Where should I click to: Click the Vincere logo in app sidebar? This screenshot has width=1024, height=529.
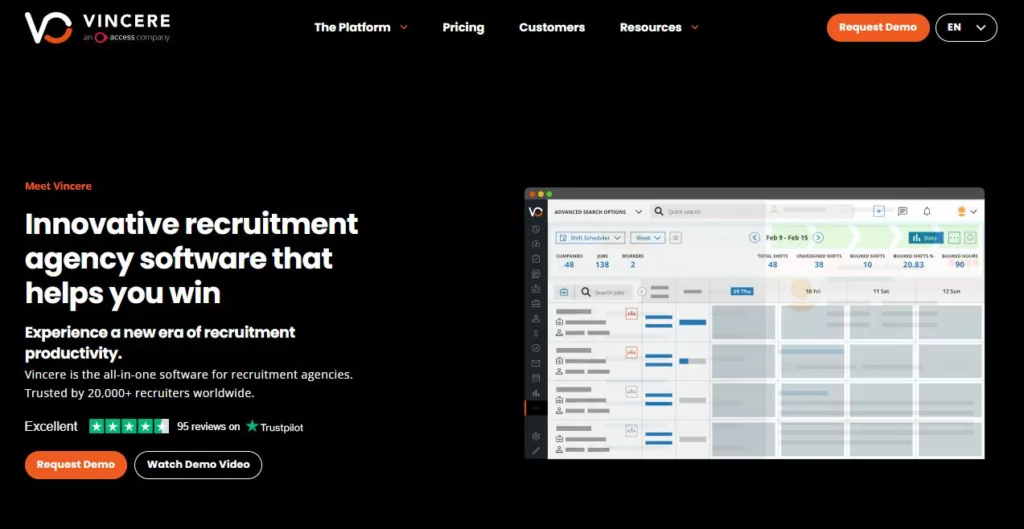(536, 212)
